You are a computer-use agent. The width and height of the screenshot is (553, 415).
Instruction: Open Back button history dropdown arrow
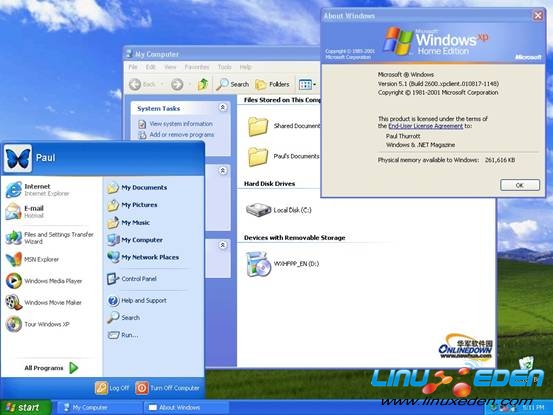pos(162,84)
